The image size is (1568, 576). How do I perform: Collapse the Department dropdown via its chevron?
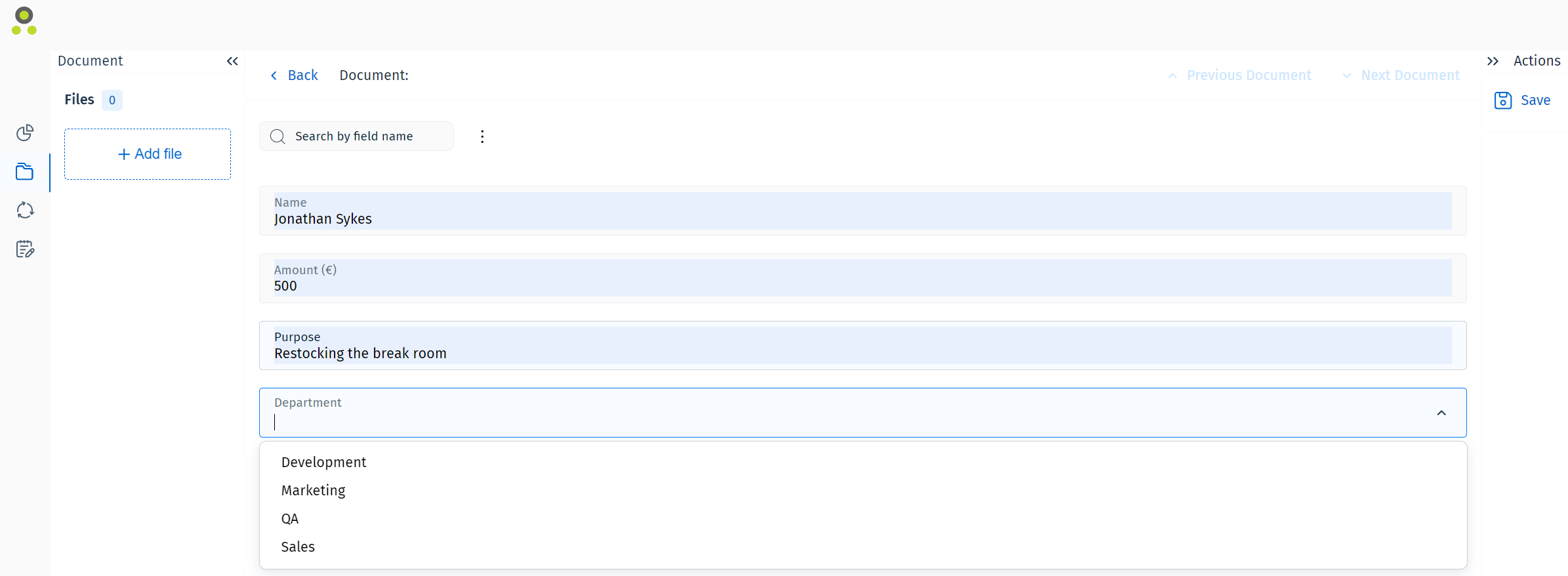[x=1442, y=413]
